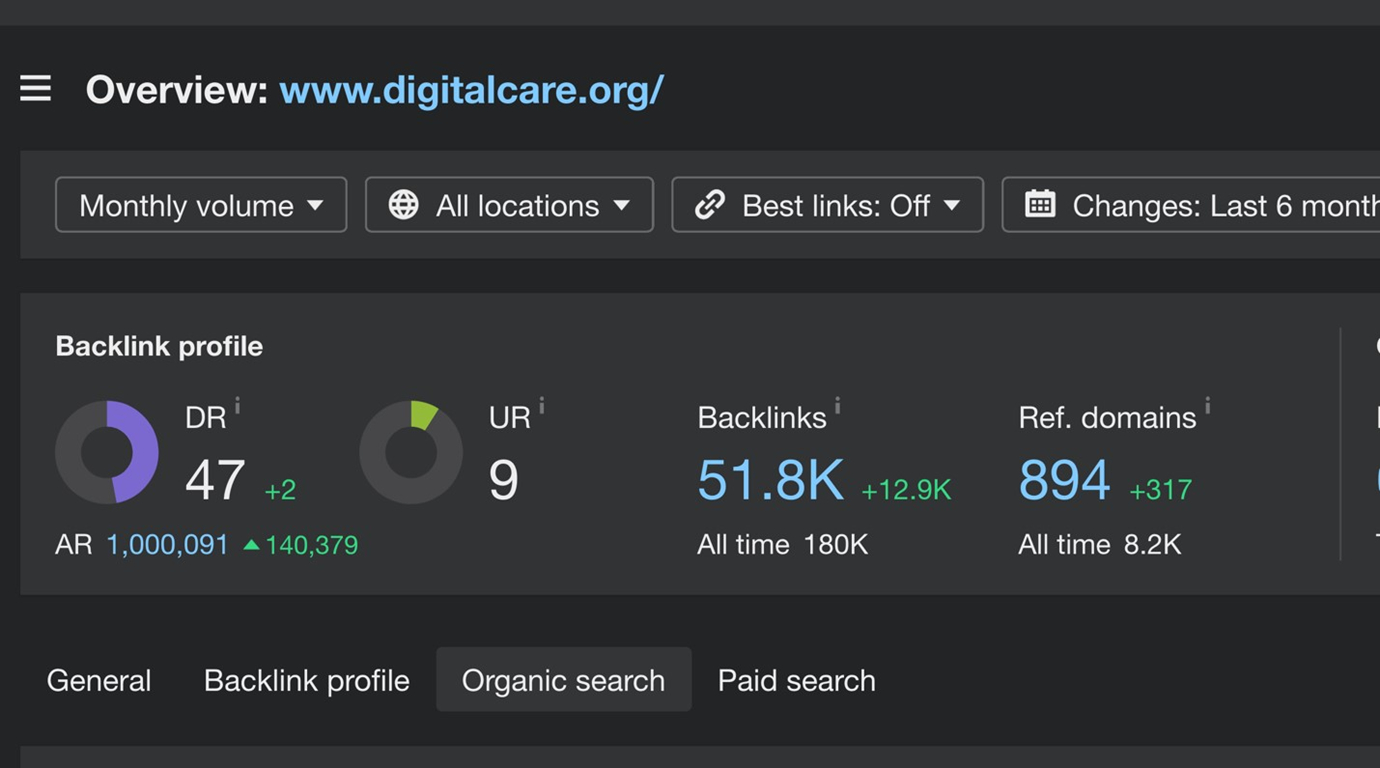Click the Backlinks info icon

[x=837, y=405]
